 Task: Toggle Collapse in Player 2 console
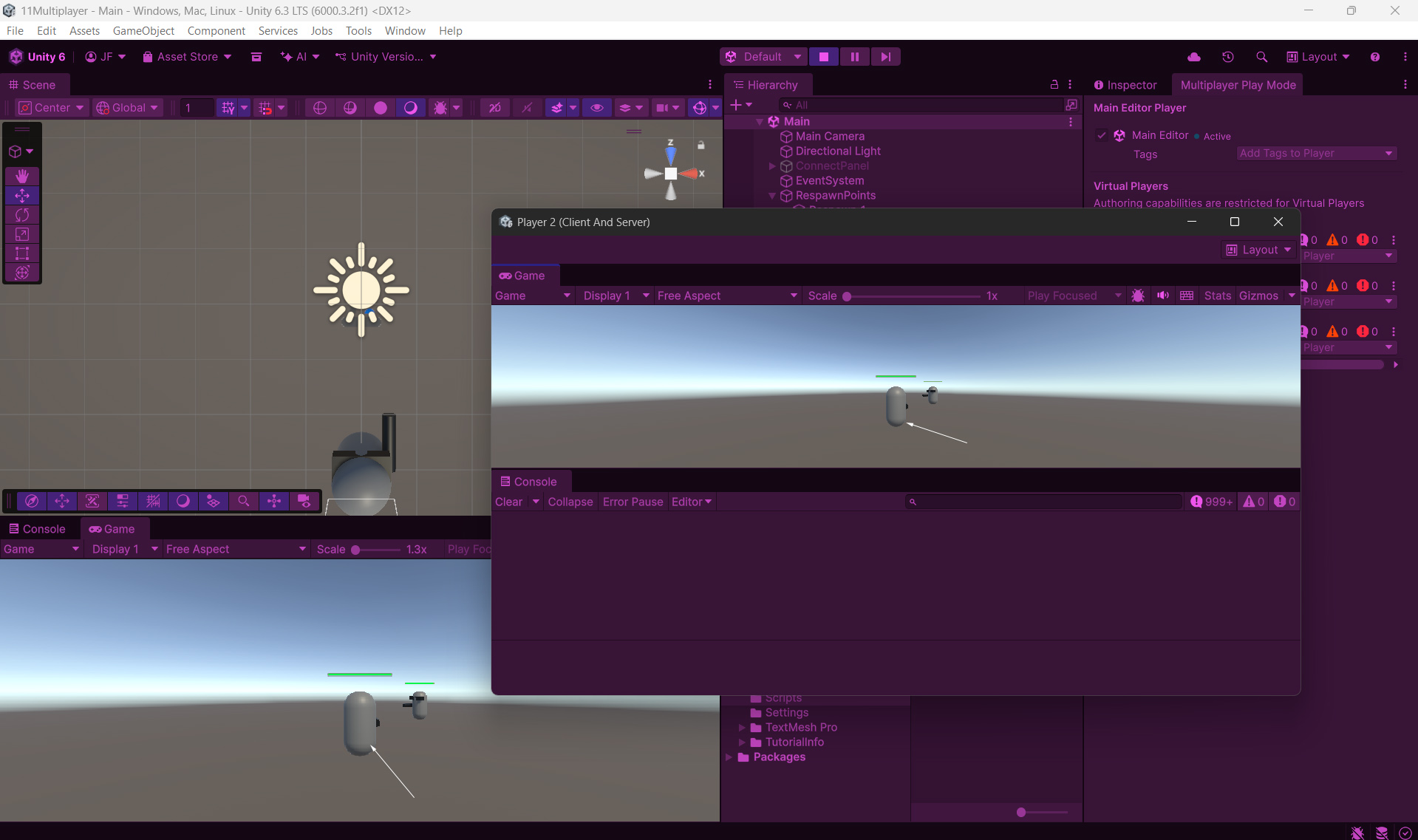coord(570,502)
